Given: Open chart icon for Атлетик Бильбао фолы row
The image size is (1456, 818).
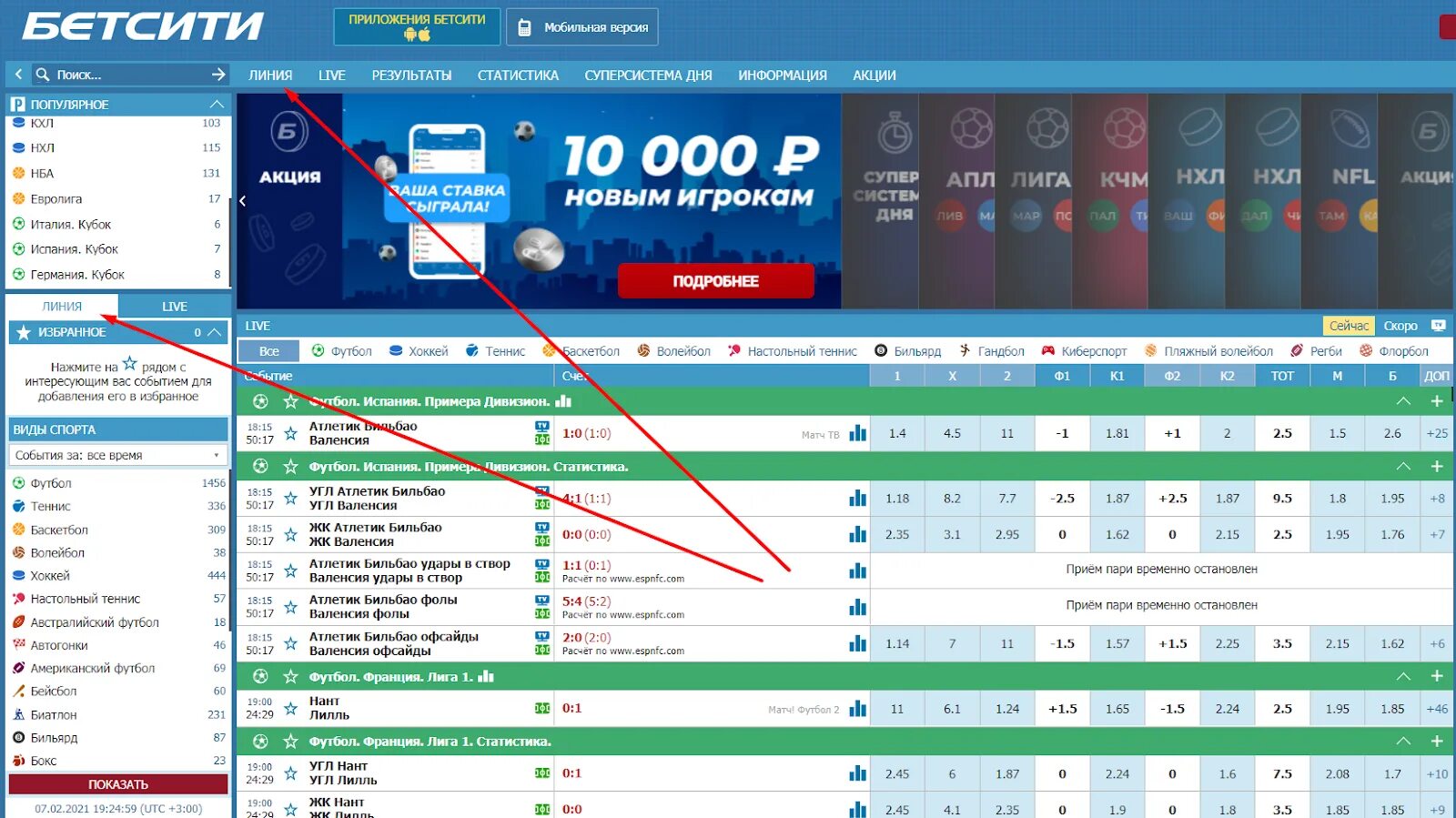Looking at the screenshot, I should [857, 607].
